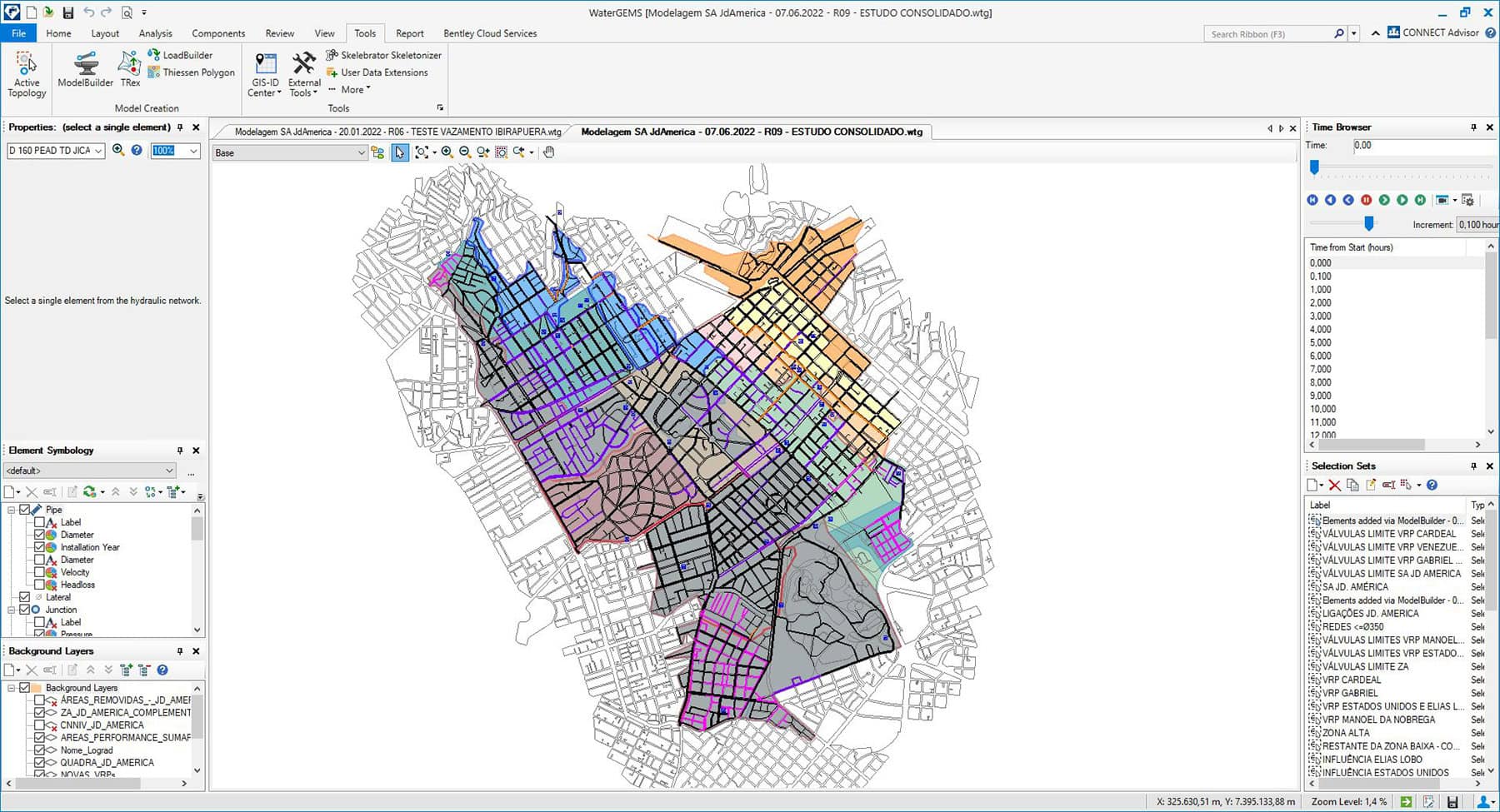Open Time Browser animation options gear
This screenshot has width=1500, height=812.
[1468, 200]
